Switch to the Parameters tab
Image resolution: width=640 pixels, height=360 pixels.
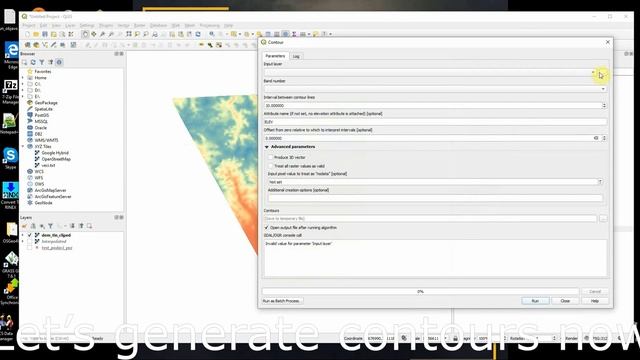pos(275,56)
